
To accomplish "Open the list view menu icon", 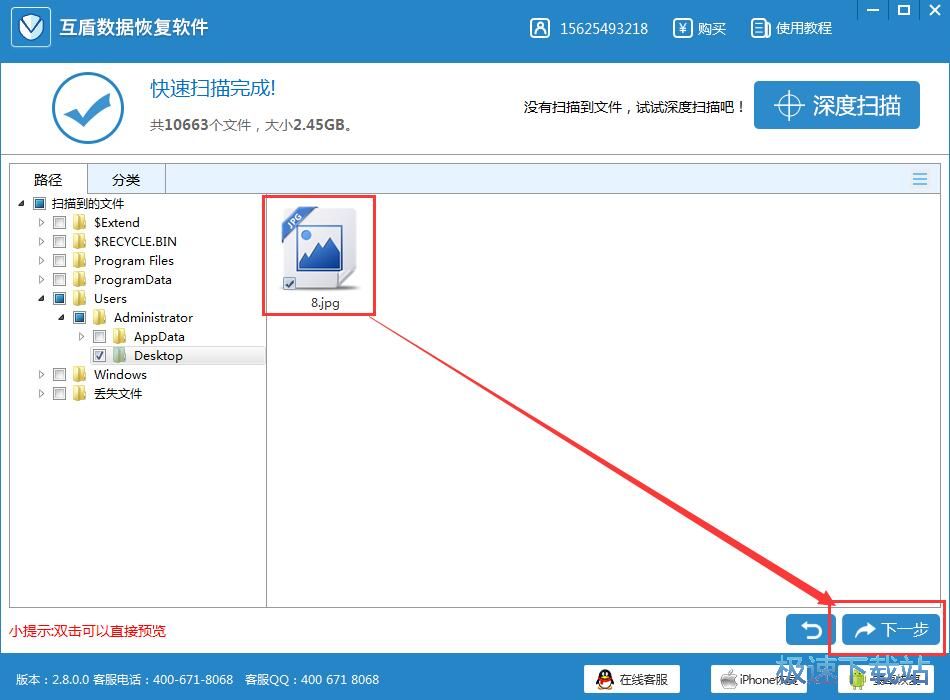I will pyautogui.click(x=920, y=179).
